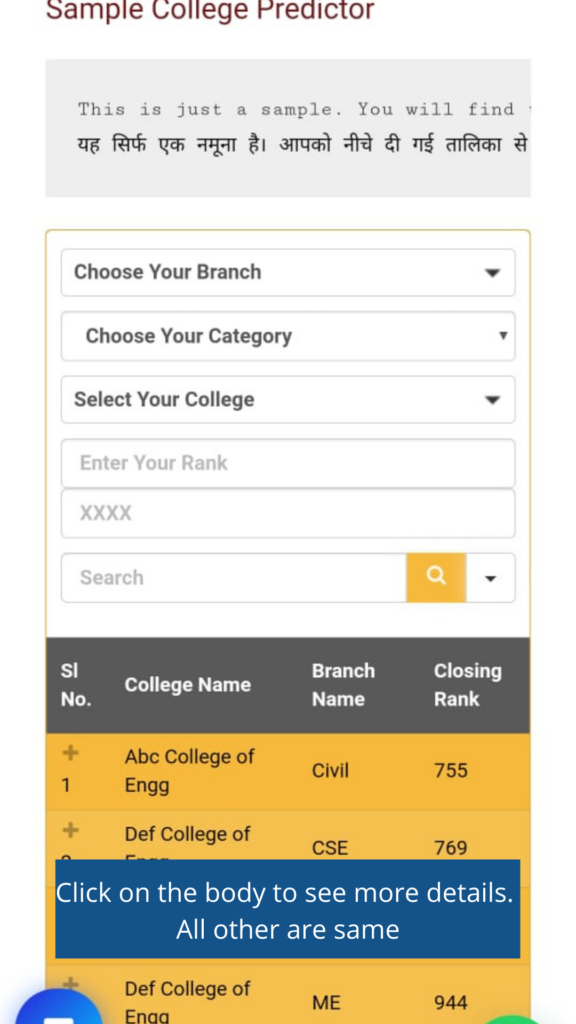
Task: Click closing rank 769 cell
Action: pyautogui.click(x=451, y=848)
